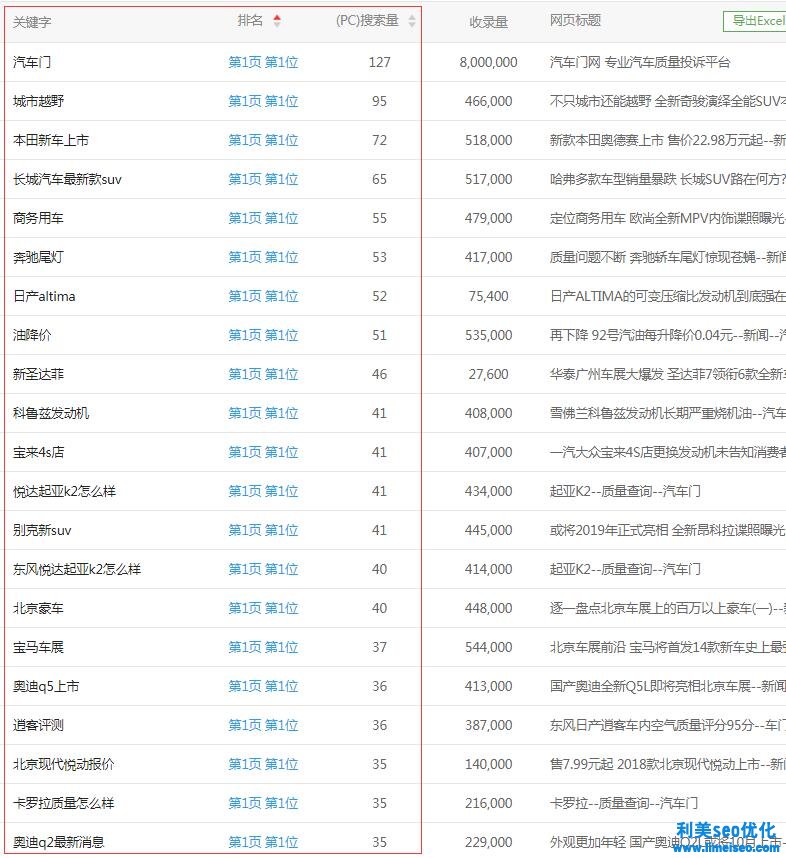Select keyword 别克新suv
786x858 pixels.
tap(42, 530)
